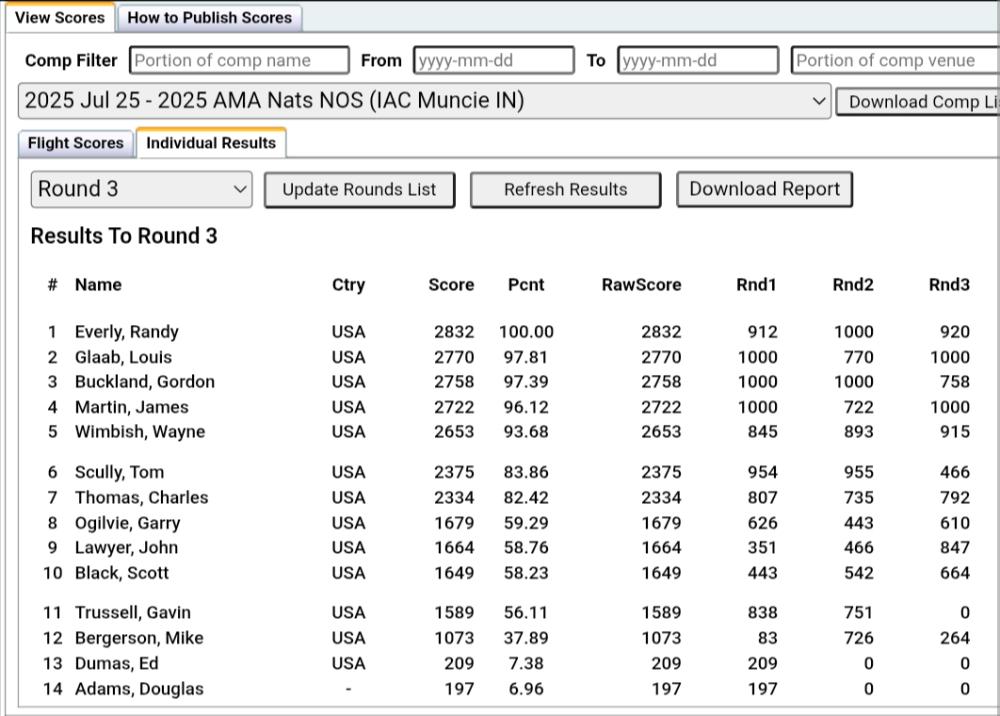Open the Individual Results tab
This screenshot has width=1000, height=716.
coord(211,143)
